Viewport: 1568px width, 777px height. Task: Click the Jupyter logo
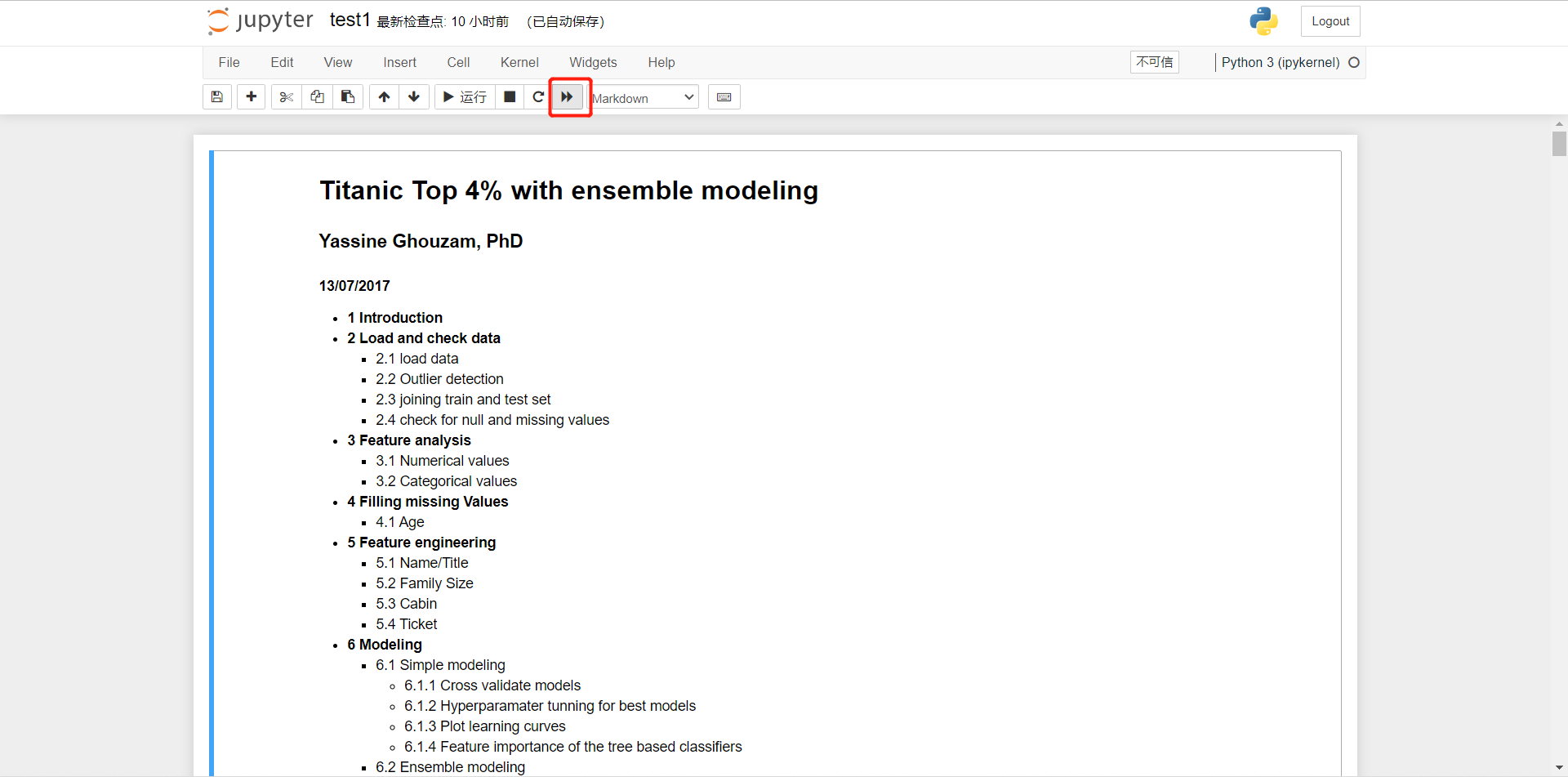pyautogui.click(x=261, y=21)
